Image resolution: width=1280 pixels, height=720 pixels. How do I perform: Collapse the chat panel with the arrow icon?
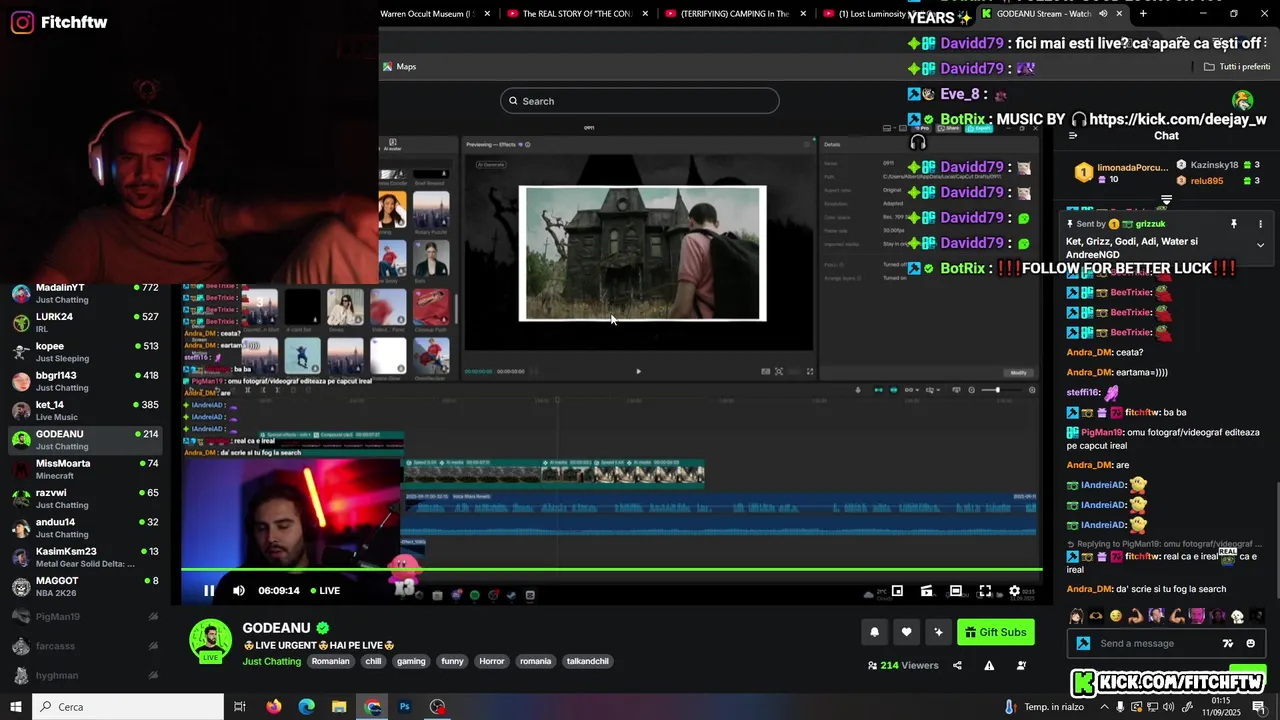(x=1073, y=136)
